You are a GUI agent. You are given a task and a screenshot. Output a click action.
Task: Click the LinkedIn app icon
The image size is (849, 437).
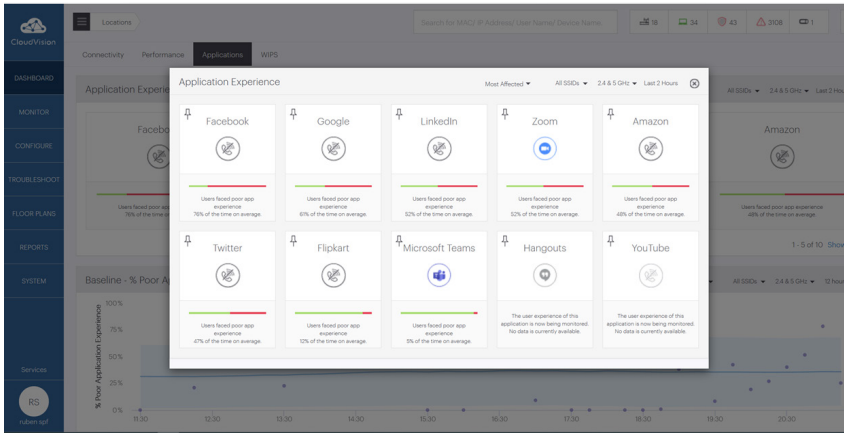tap(439, 148)
